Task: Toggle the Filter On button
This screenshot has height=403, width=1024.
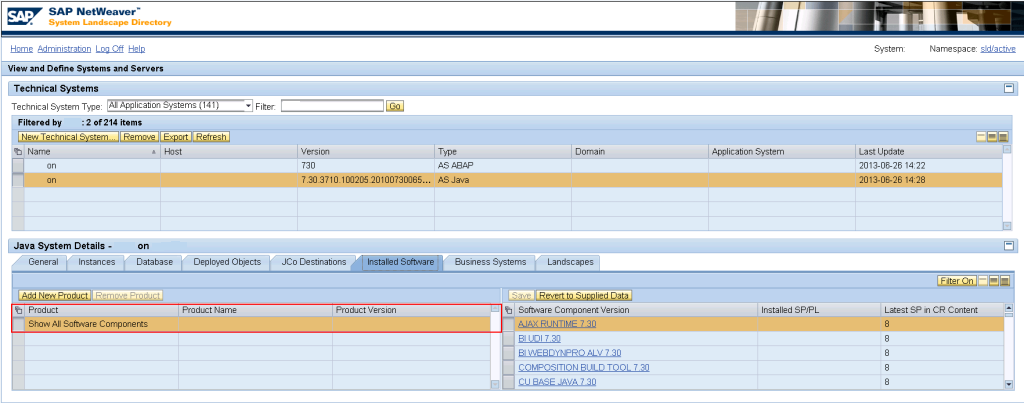Action: tap(957, 281)
